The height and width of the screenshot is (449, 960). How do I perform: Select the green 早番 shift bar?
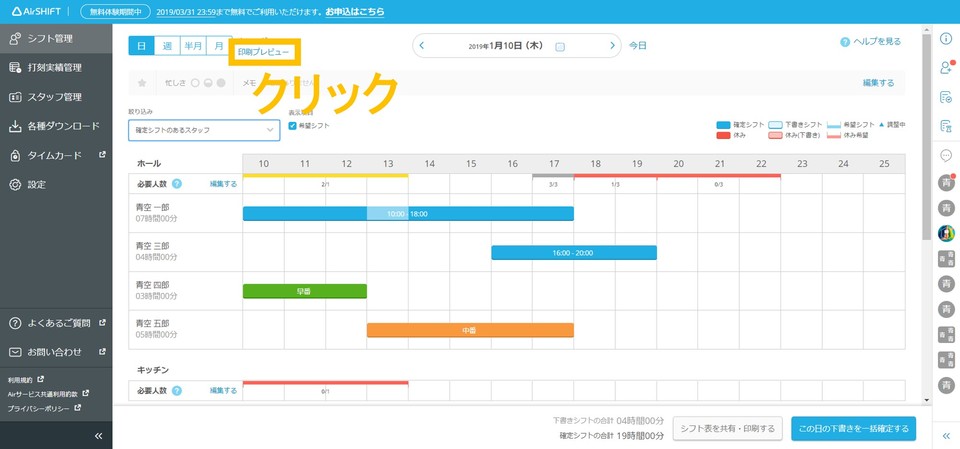pyautogui.click(x=305, y=292)
